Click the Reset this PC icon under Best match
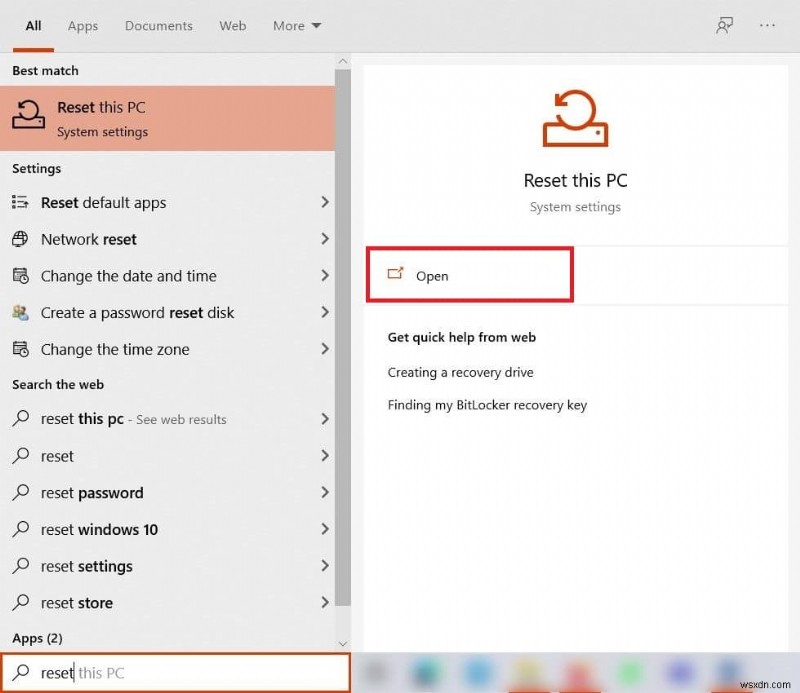This screenshot has height=693, width=800. pos(29,119)
